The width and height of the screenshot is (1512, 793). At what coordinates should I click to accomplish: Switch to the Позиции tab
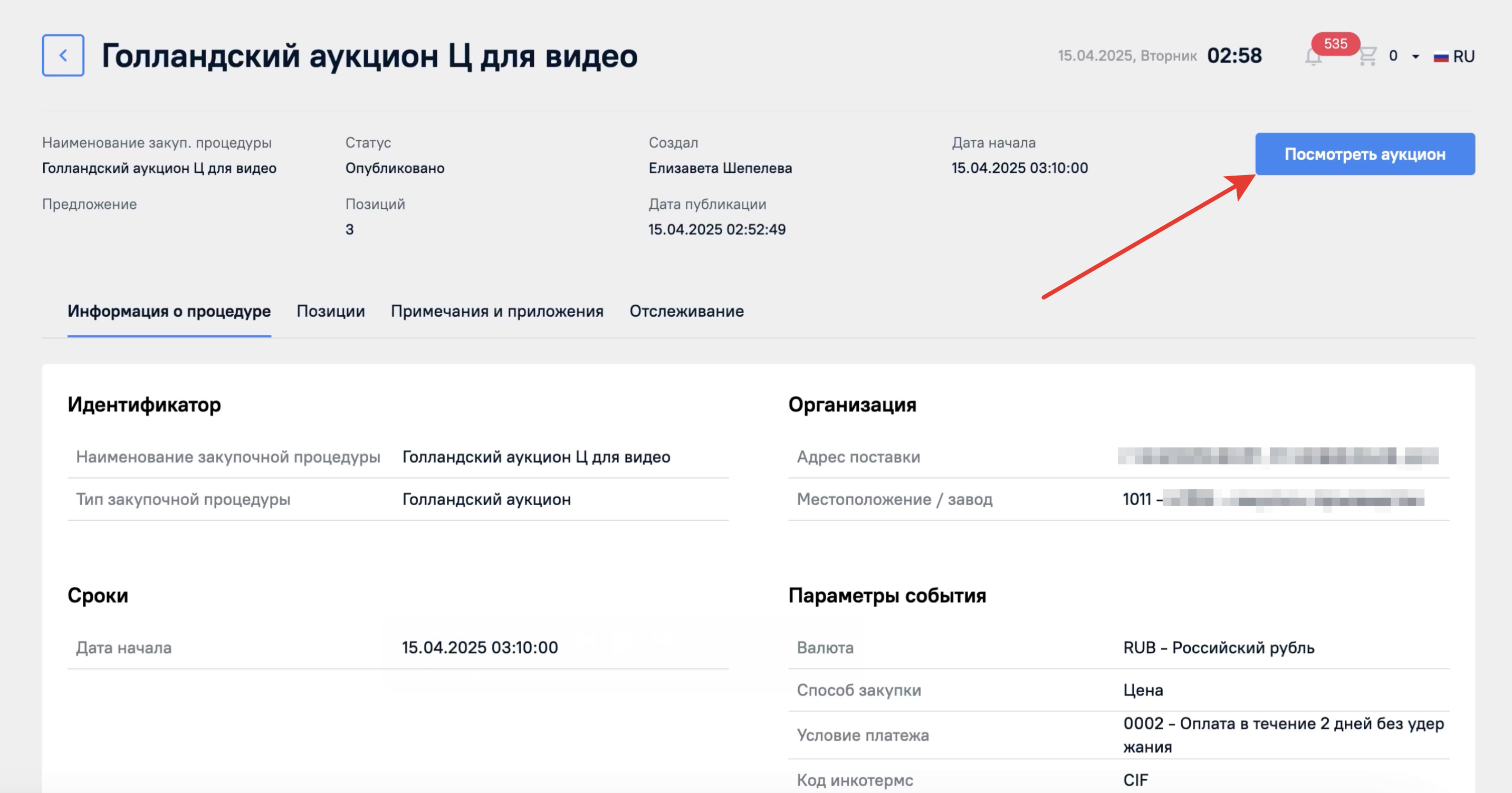pyautogui.click(x=330, y=311)
